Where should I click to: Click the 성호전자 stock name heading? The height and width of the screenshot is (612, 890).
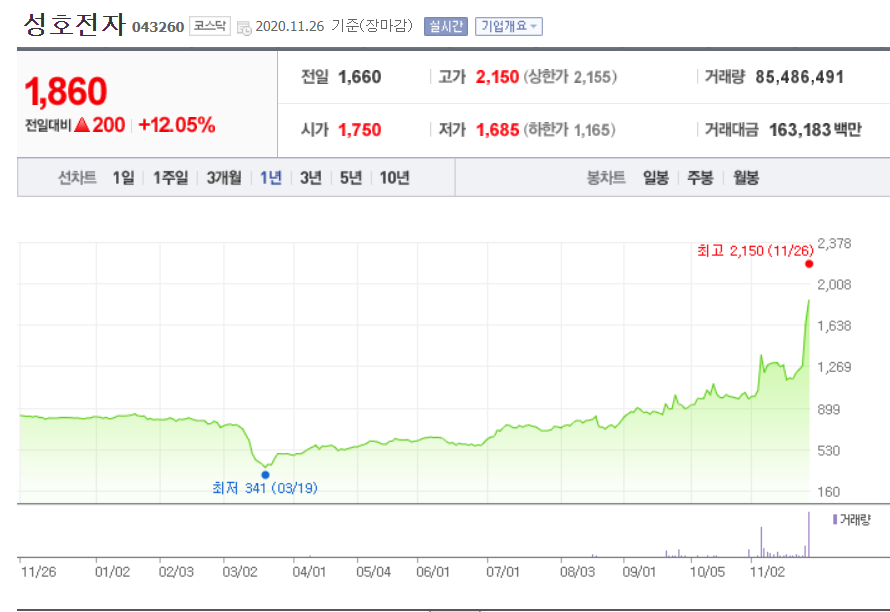74,24
